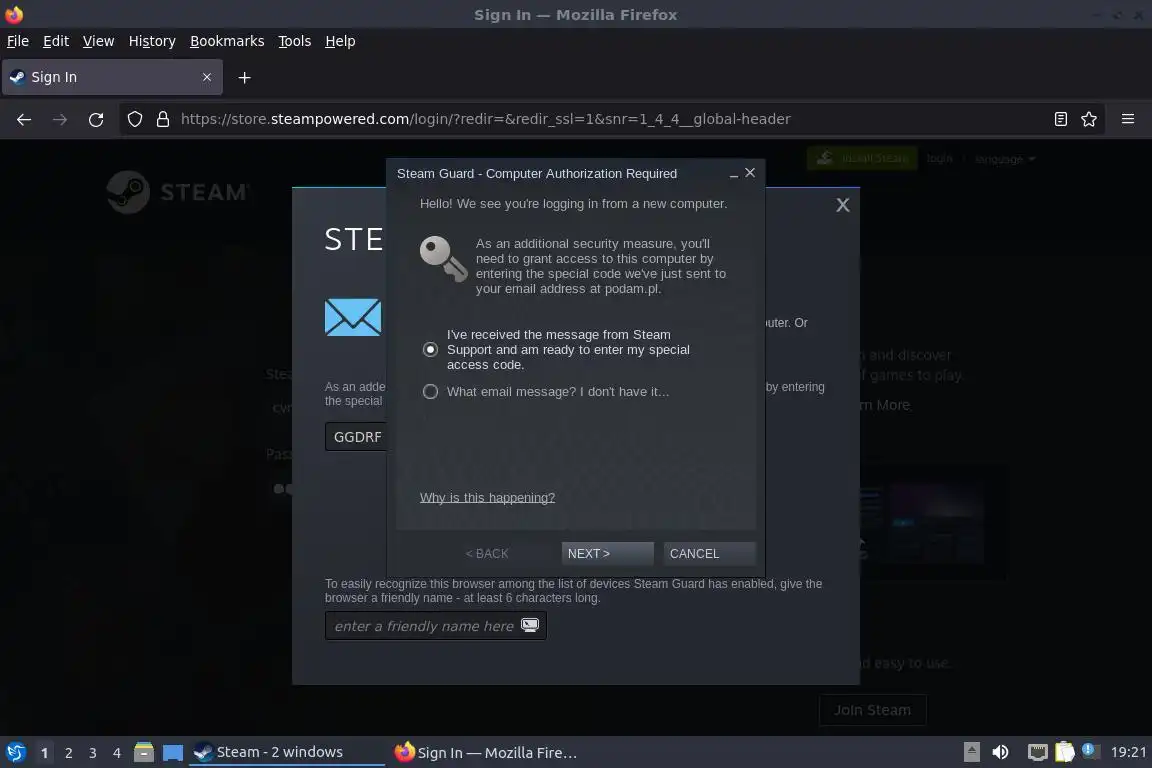
Task: Click the Join Steam button
Action: 872,710
